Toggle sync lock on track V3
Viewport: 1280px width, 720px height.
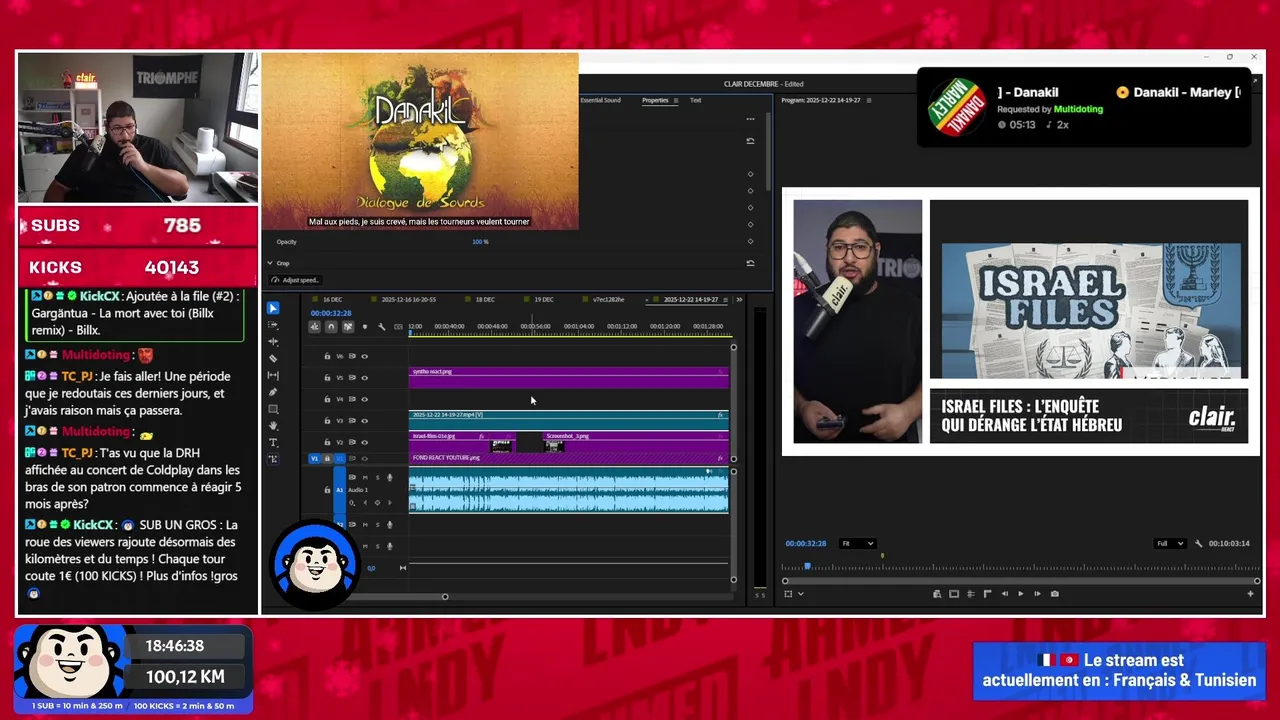352,420
